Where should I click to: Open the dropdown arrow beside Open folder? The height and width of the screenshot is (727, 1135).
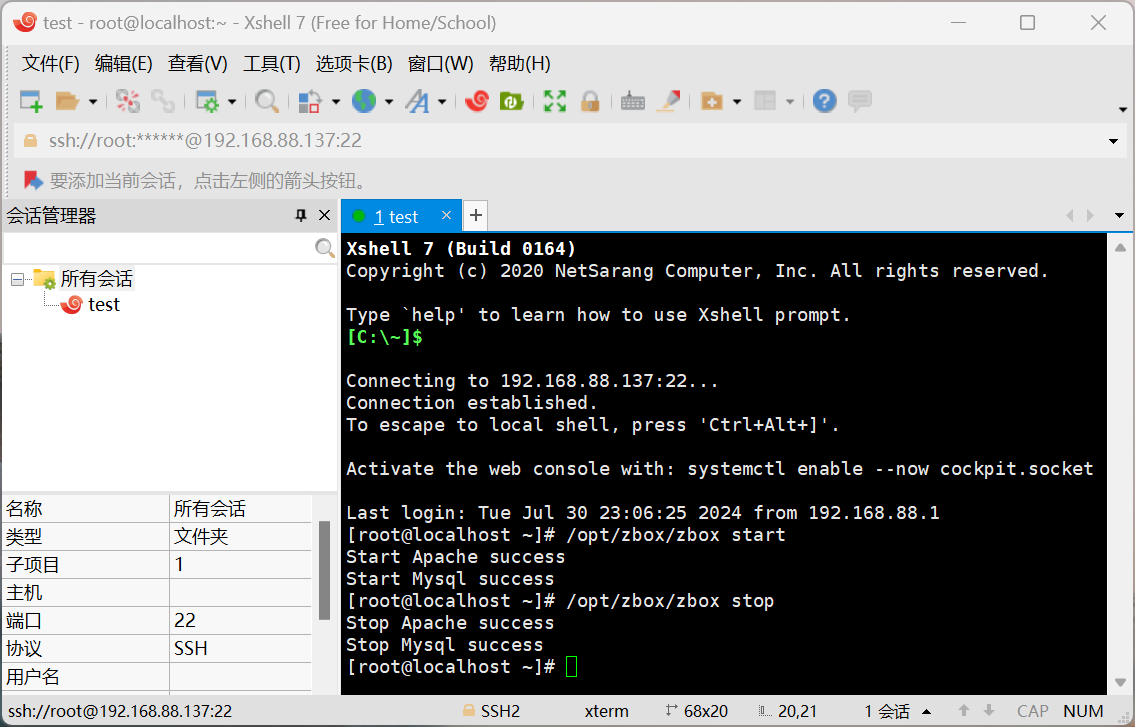click(93, 102)
